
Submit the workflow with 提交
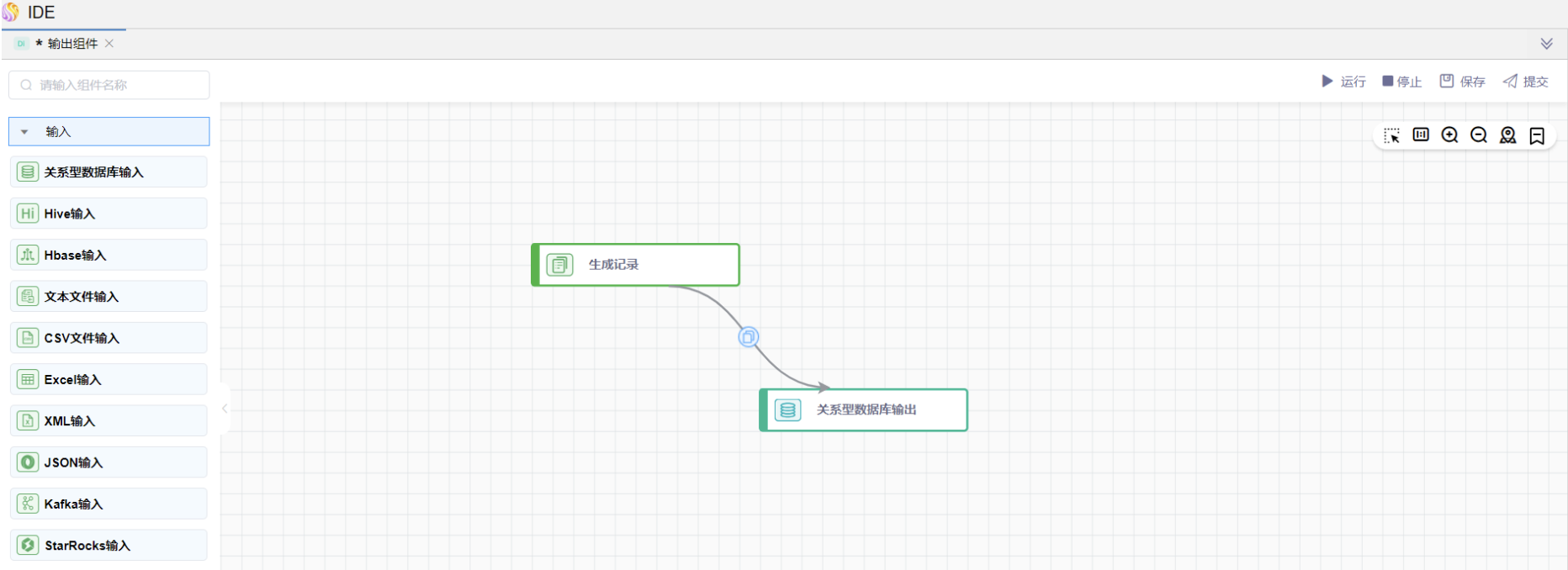[x=1525, y=82]
